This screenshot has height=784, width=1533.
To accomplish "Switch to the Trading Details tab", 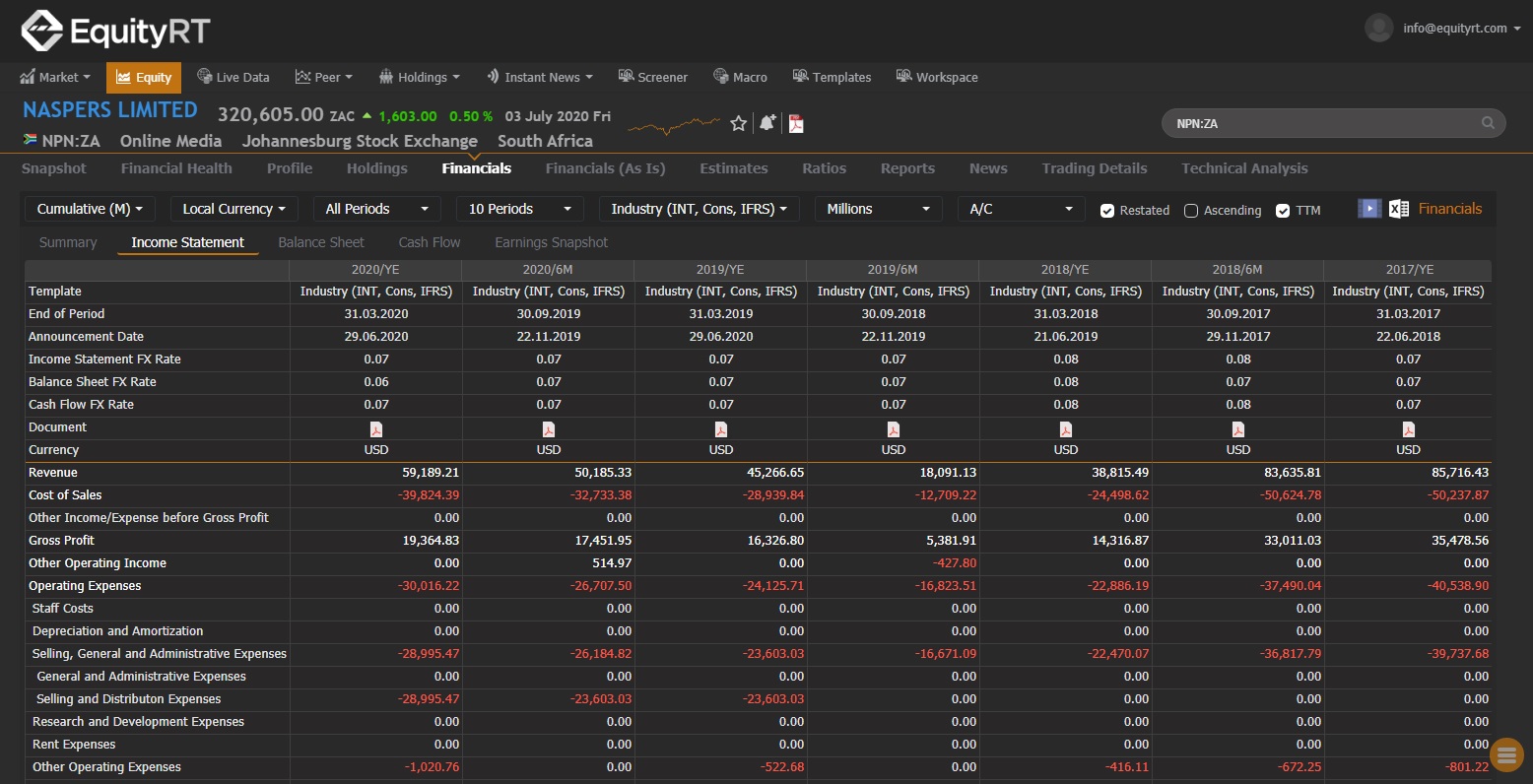I will [1095, 168].
